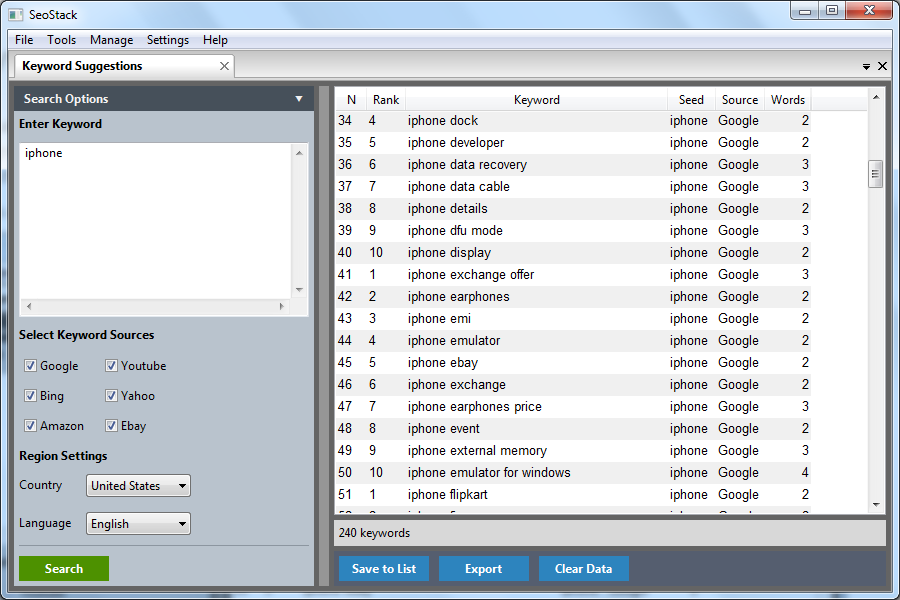Click keyword box scroll right arrow
The height and width of the screenshot is (600, 900).
pos(281,307)
